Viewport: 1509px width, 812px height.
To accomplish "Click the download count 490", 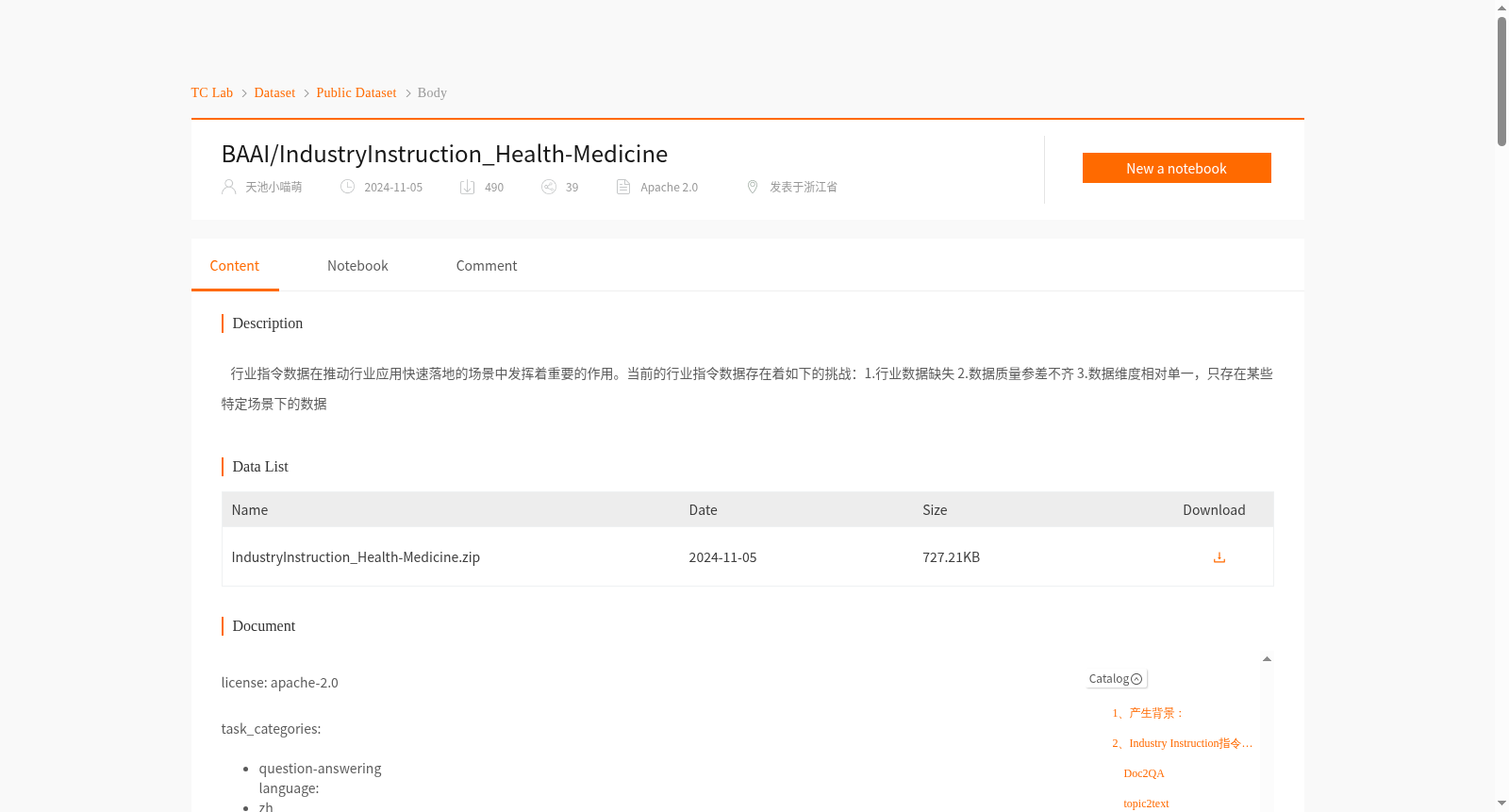I will [x=494, y=187].
